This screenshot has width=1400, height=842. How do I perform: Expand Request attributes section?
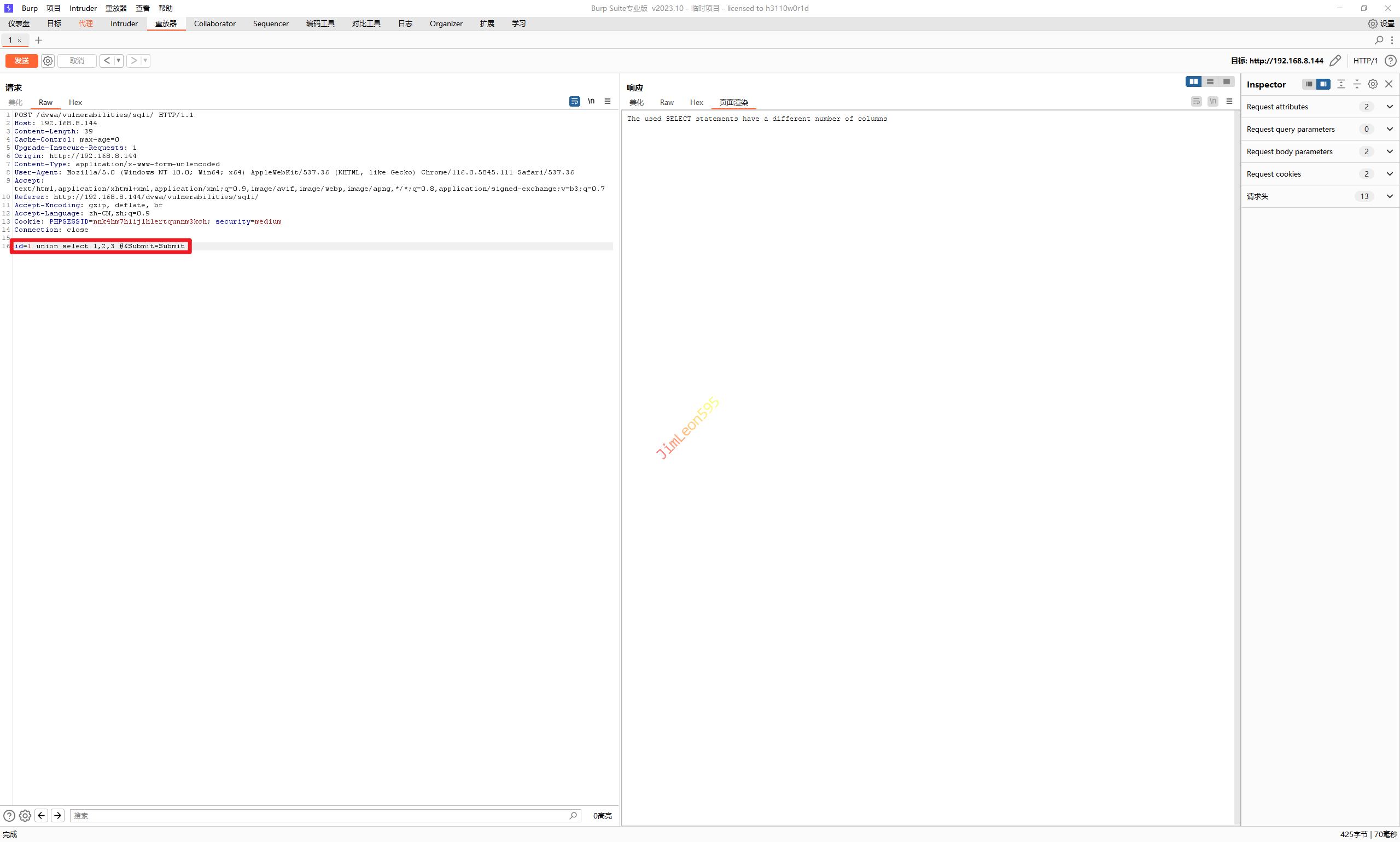(x=1389, y=107)
